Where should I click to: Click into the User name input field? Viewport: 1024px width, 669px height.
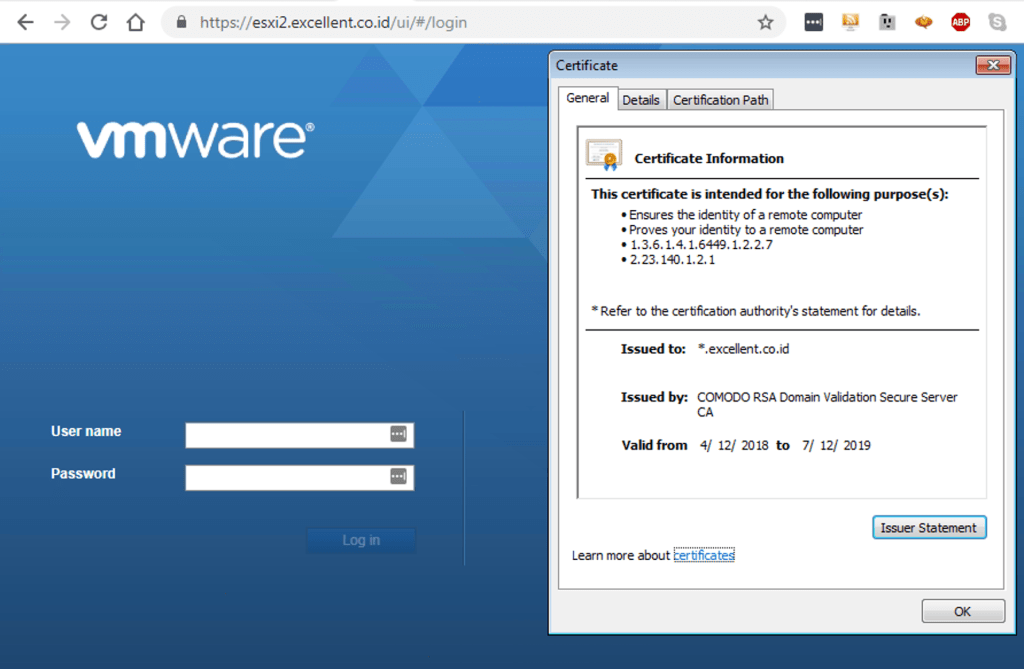point(287,435)
